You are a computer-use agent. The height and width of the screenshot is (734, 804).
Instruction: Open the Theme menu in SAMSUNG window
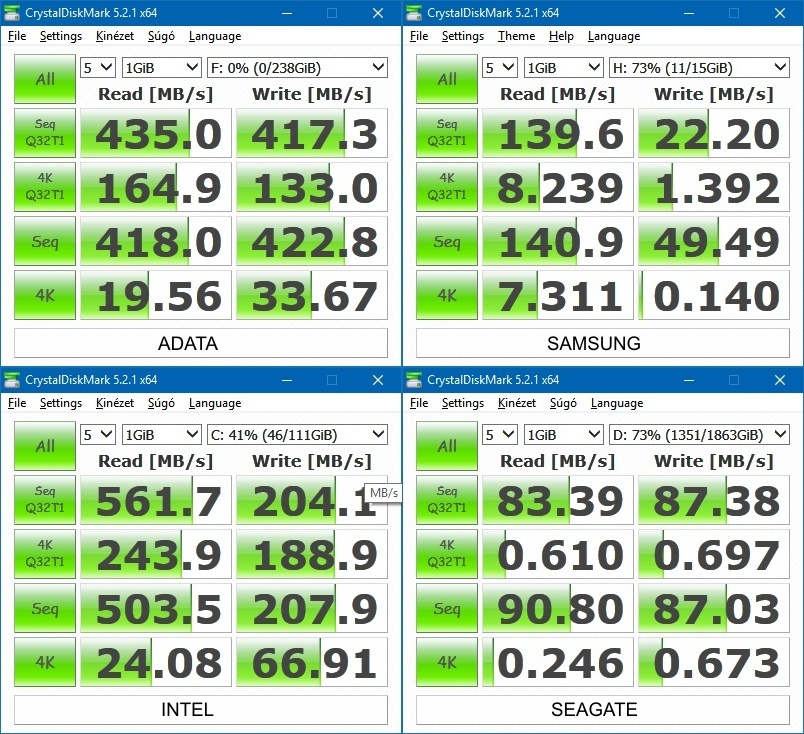(x=516, y=36)
